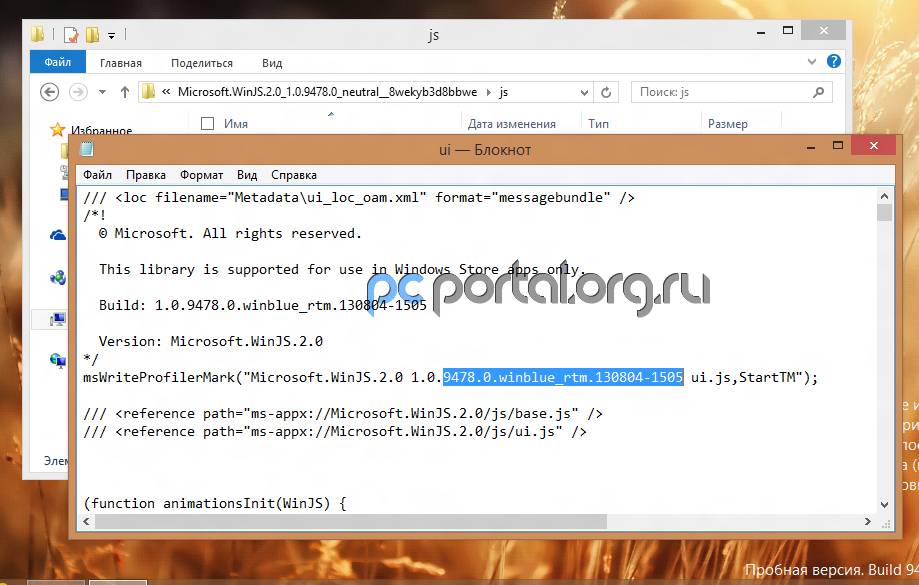Open Explorer help via the blue question mark

click(x=834, y=63)
